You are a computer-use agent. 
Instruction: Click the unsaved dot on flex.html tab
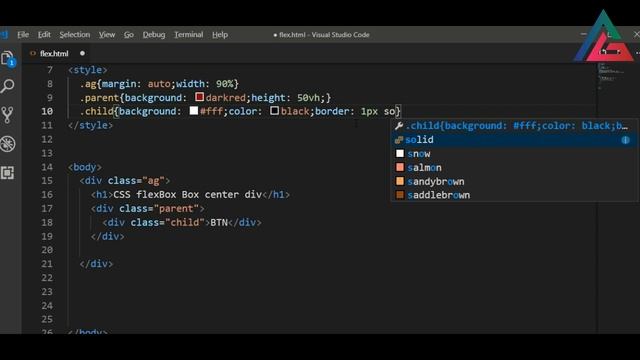pyautogui.click(x=82, y=53)
